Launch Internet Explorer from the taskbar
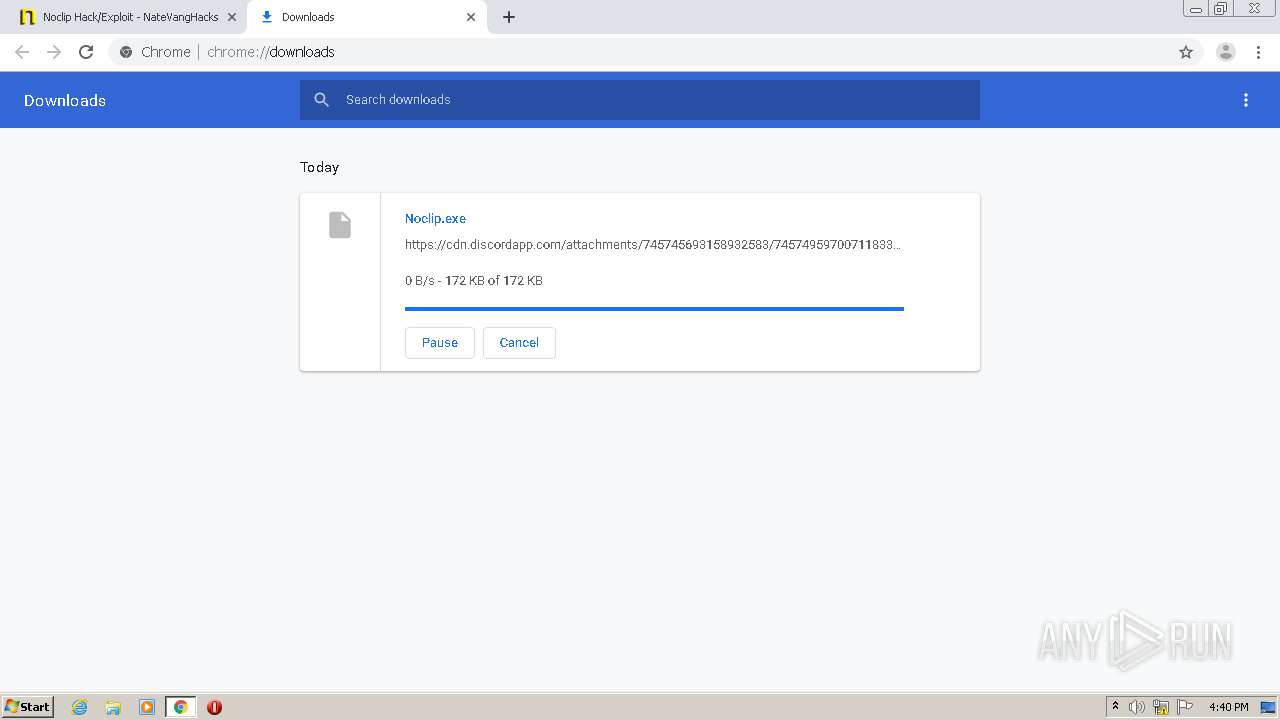 (x=80, y=707)
